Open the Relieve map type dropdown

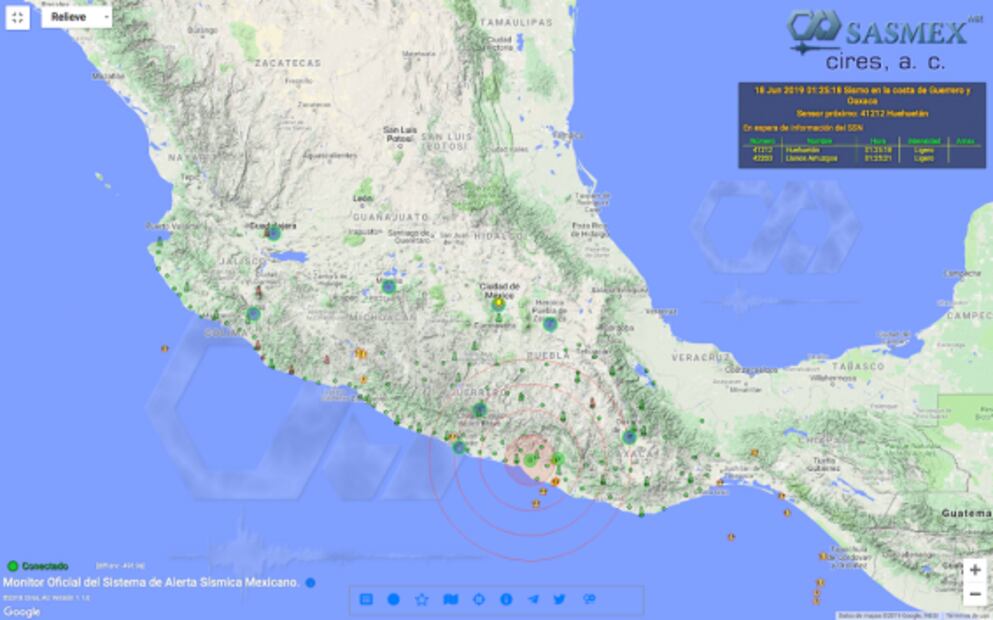click(x=77, y=16)
